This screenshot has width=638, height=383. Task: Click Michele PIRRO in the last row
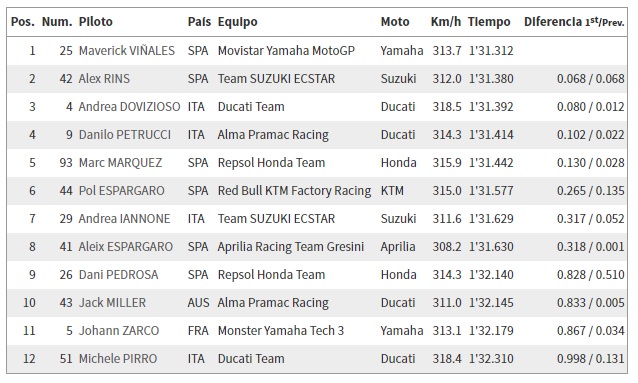pyautogui.click(x=118, y=359)
